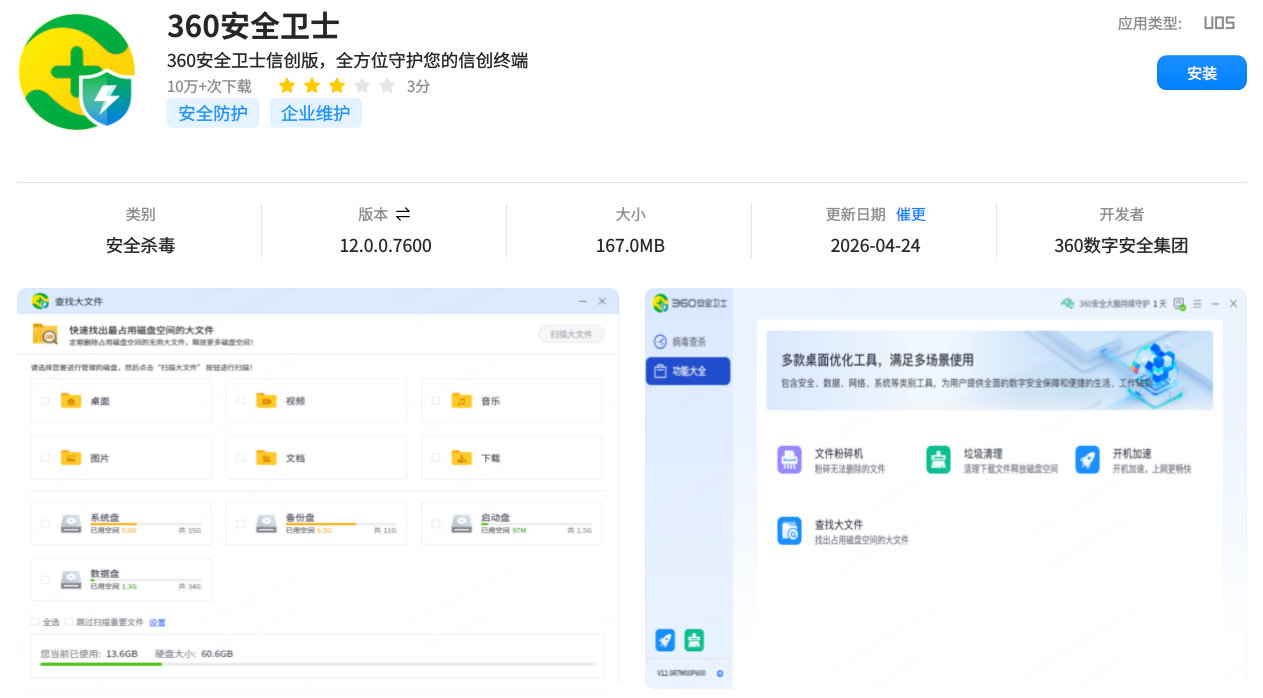This screenshot has width=1263, height=698.
Task: Click the 系统盘 used-space bar
Action: point(146,524)
